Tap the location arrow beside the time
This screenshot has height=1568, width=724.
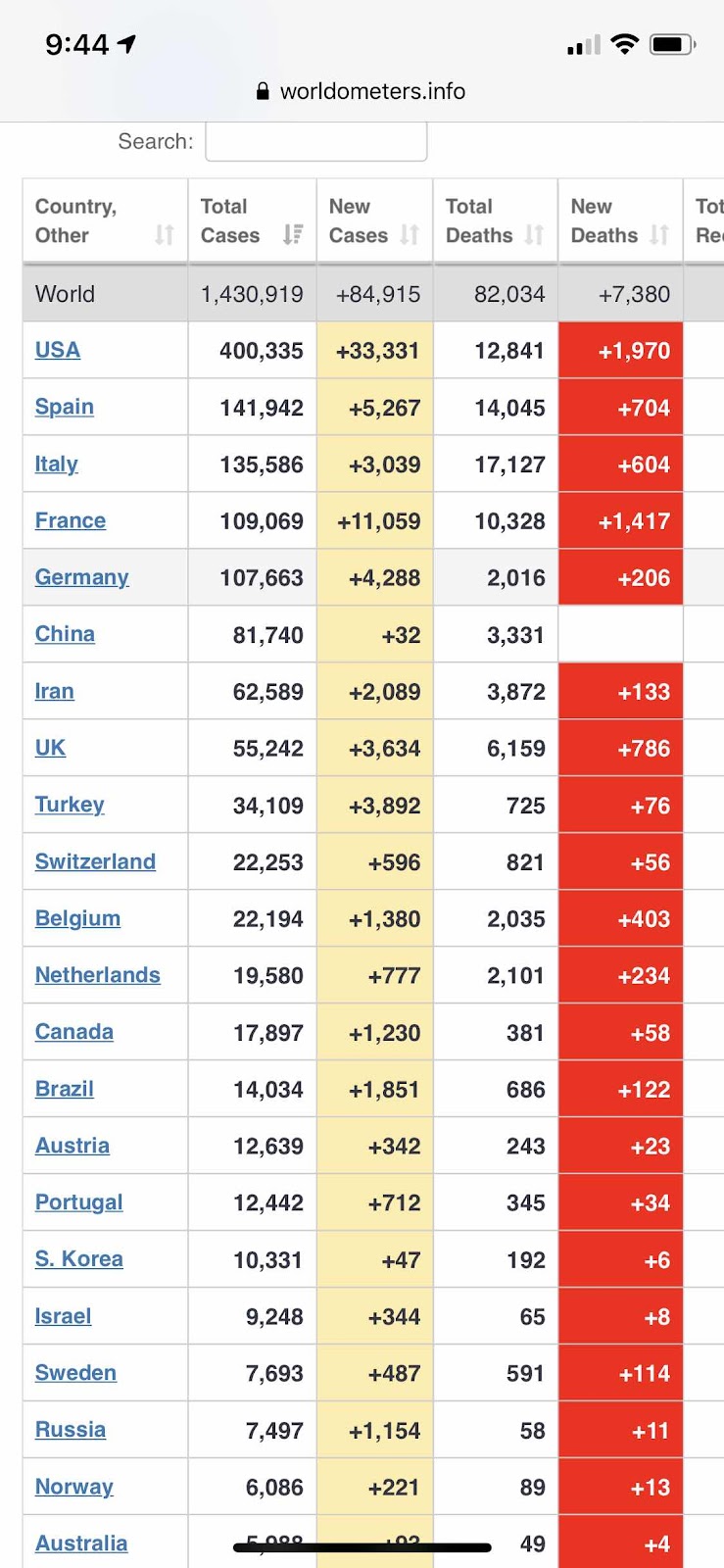coord(126,44)
